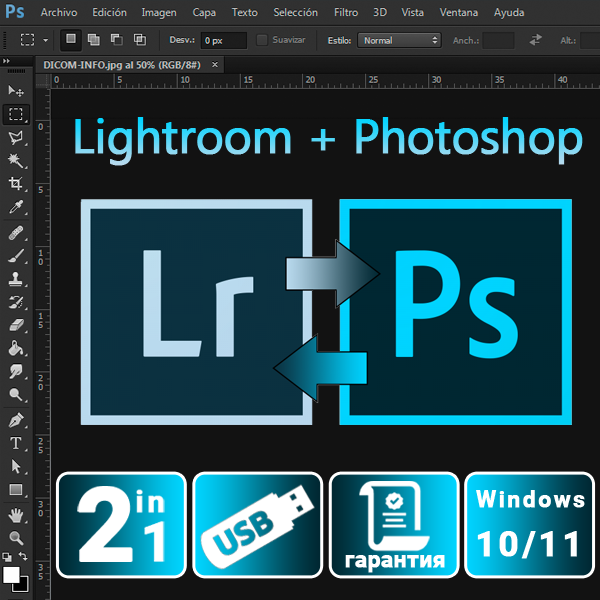Viewport: 600px width, 600px height.
Task: Click the USB badge on the canvas
Action: [258, 525]
